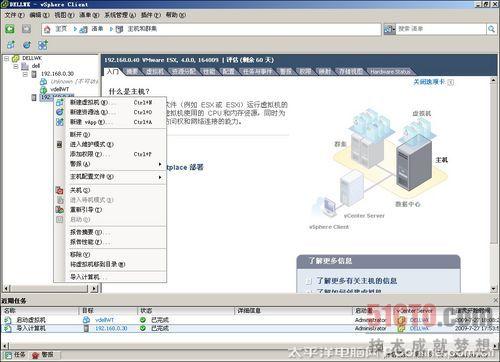Click the magnifier search button
The width and height of the screenshot is (500, 362).
coord(491,29)
